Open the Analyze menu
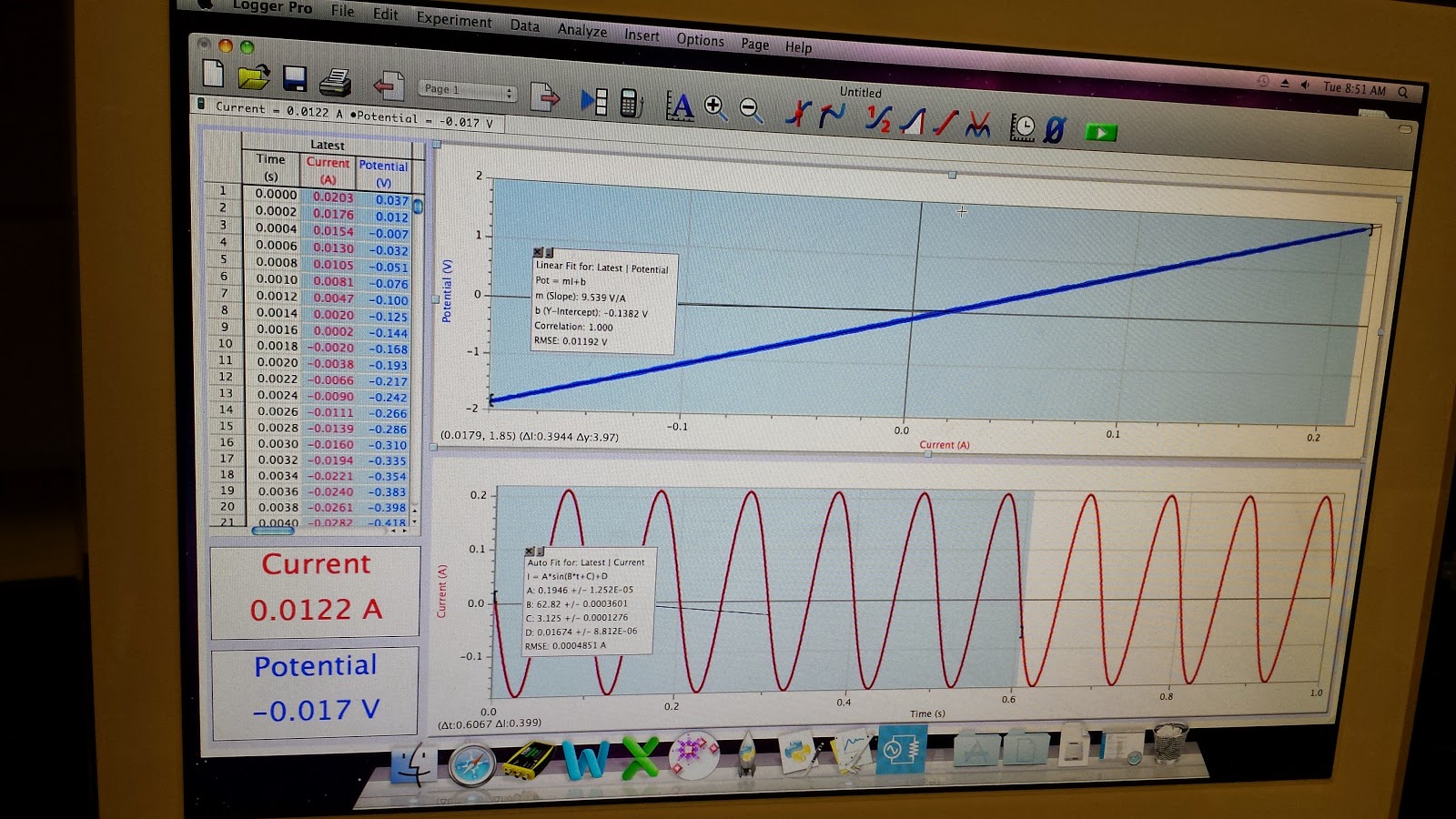 point(582,30)
